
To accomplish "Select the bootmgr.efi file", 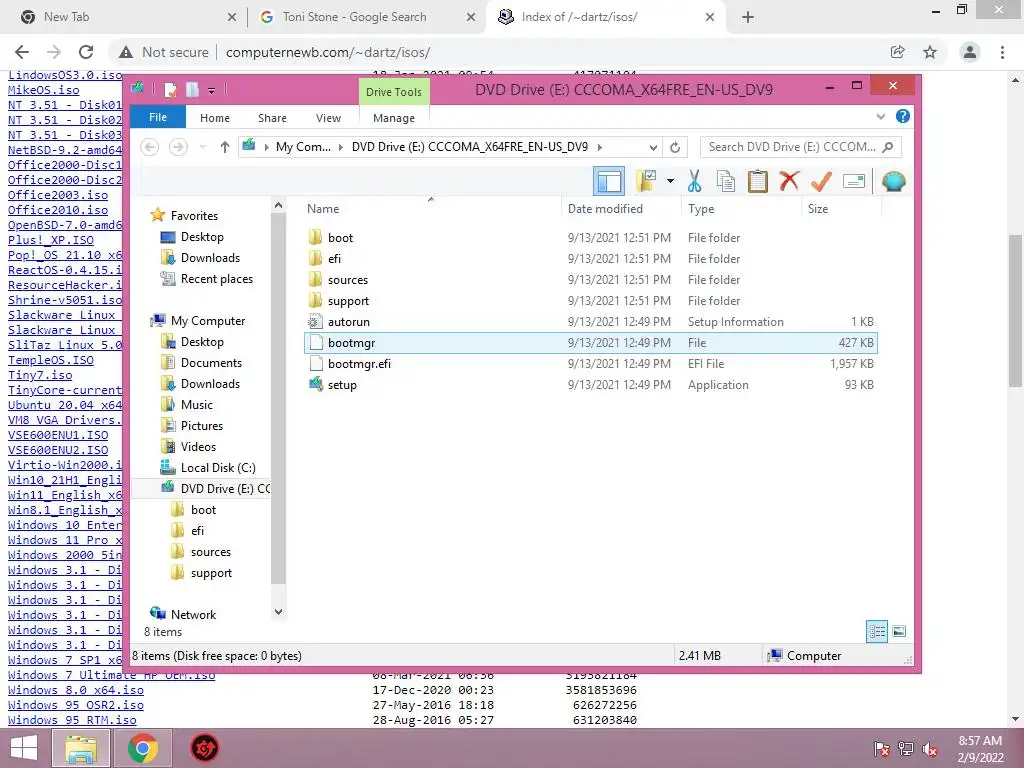I will coord(591,364).
